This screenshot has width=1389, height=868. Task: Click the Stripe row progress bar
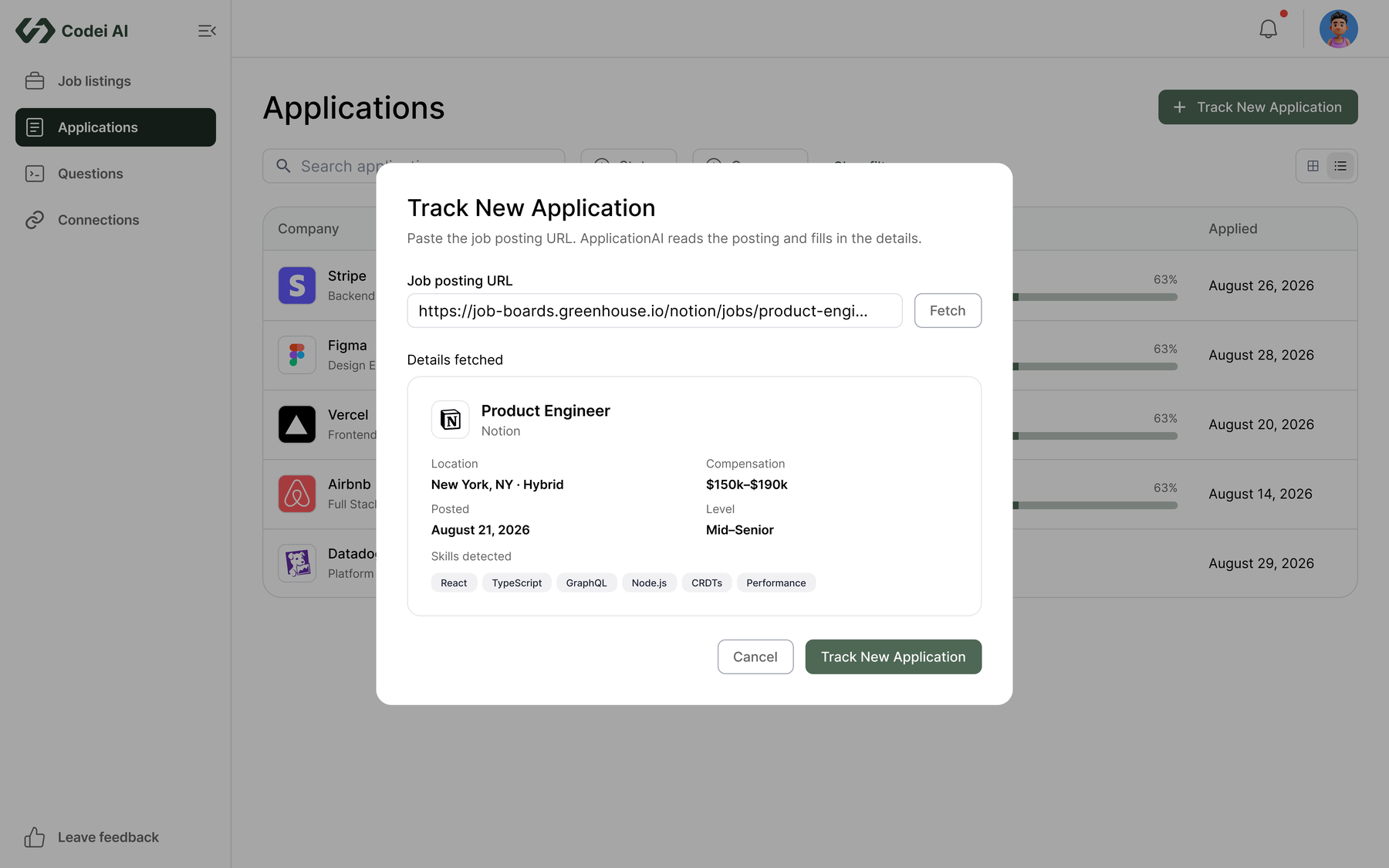click(x=1095, y=297)
